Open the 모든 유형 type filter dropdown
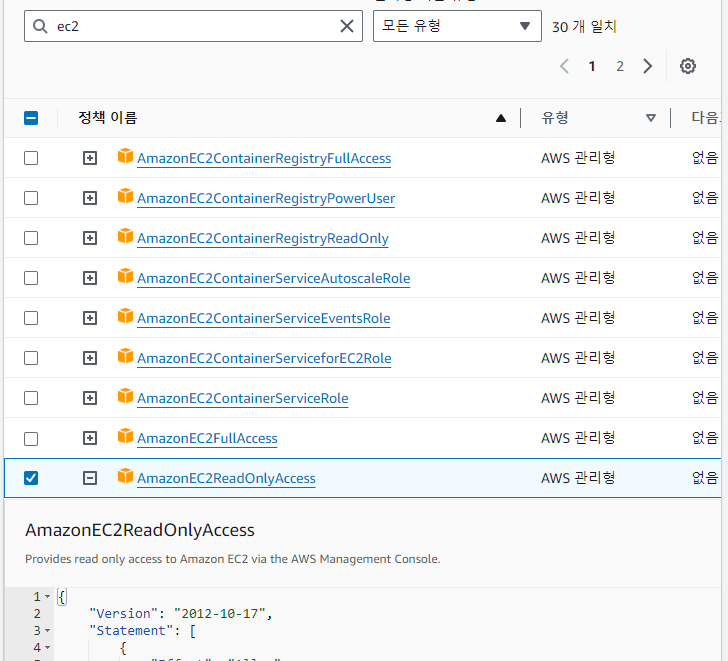 457,26
